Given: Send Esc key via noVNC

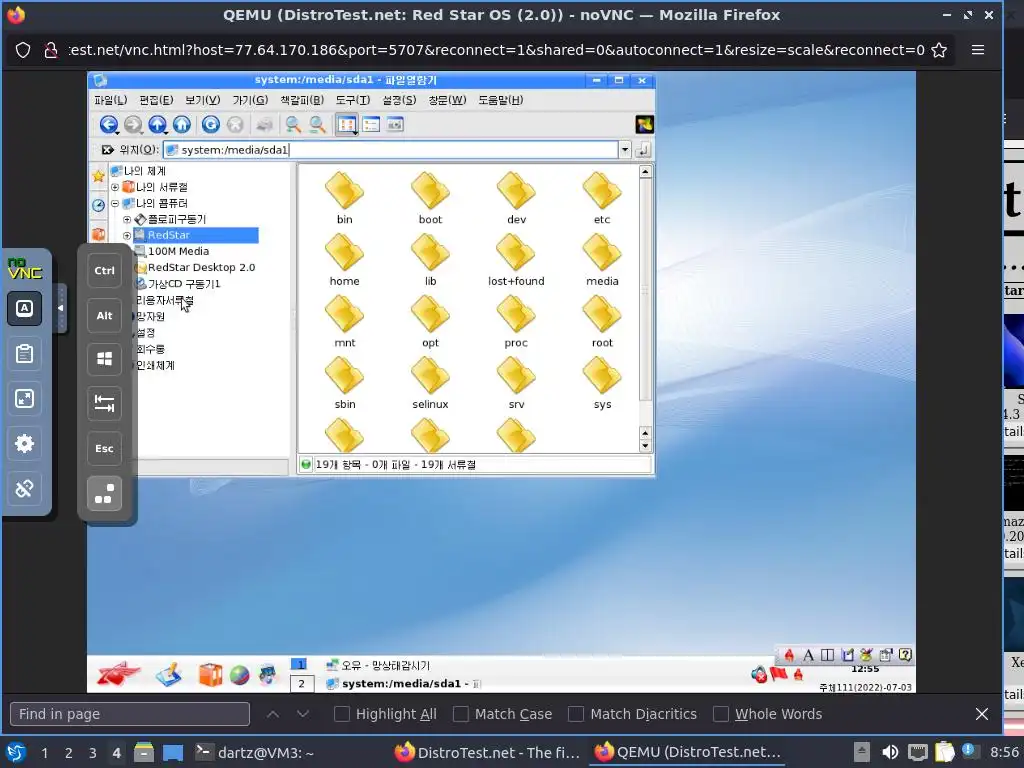Looking at the screenshot, I should pyautogui.click(x=104, y=449).
